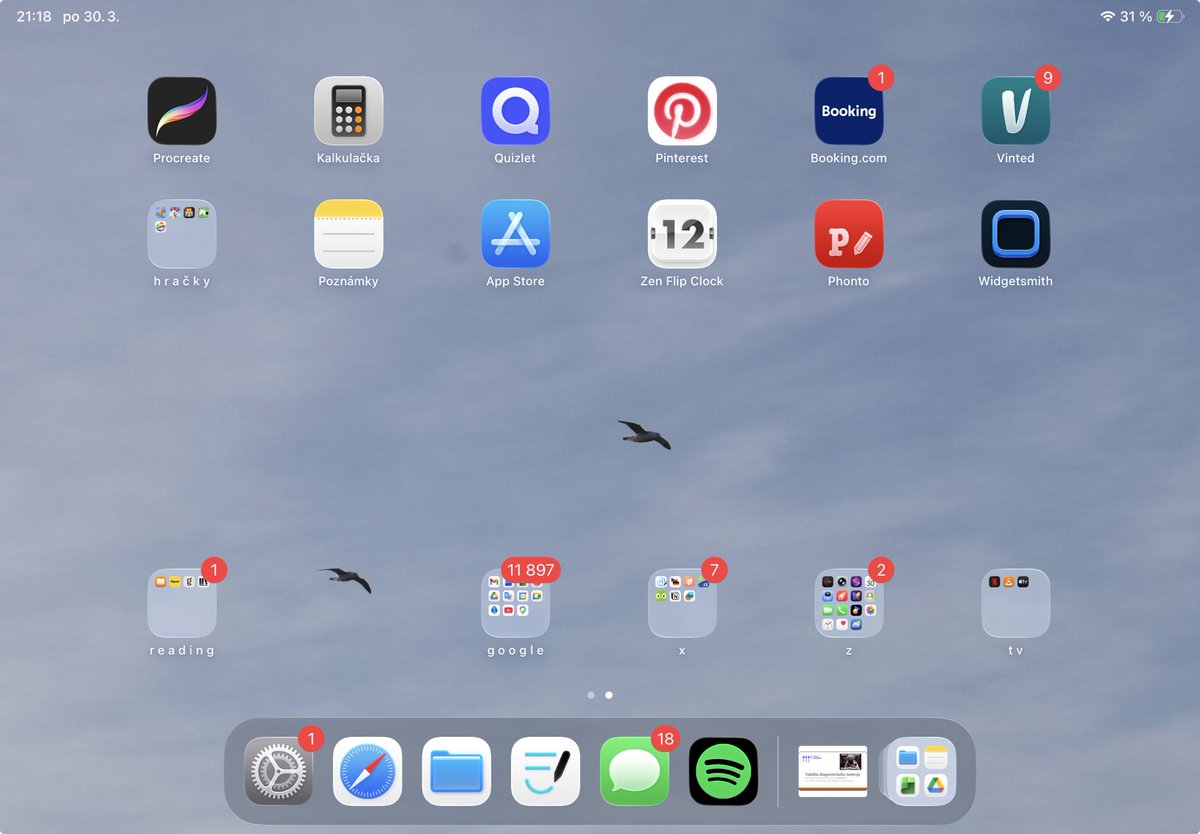
Task: Open Booking.com app
Action: [x=849, y=111]
